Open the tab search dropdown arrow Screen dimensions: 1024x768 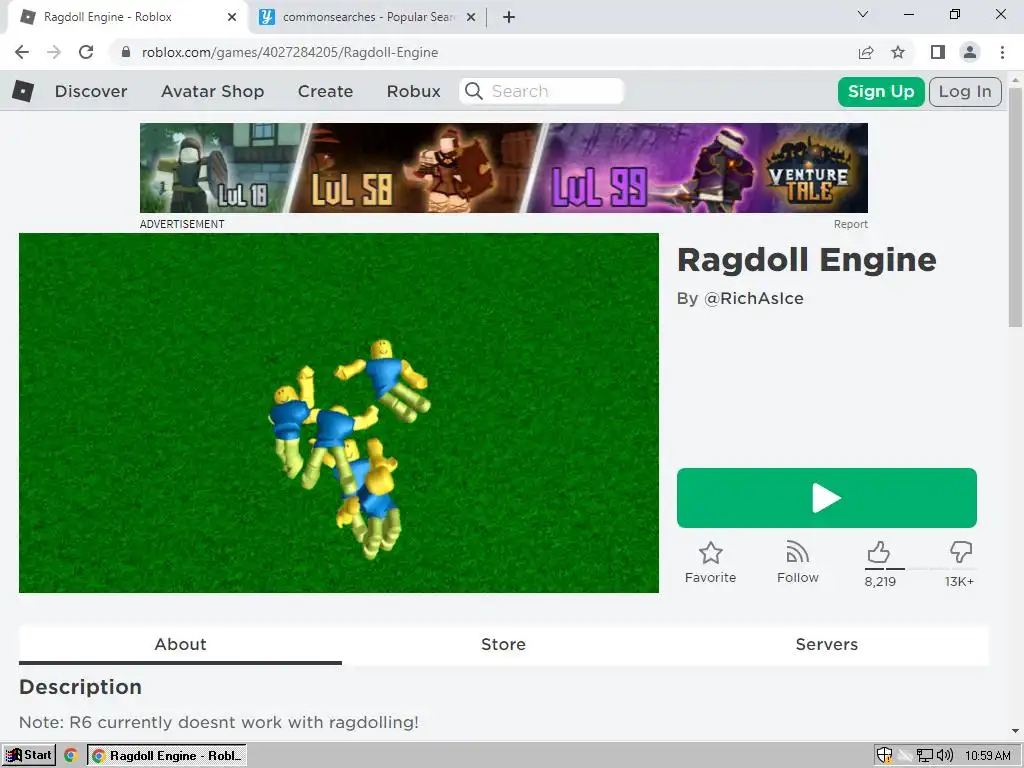click(863, 14)
